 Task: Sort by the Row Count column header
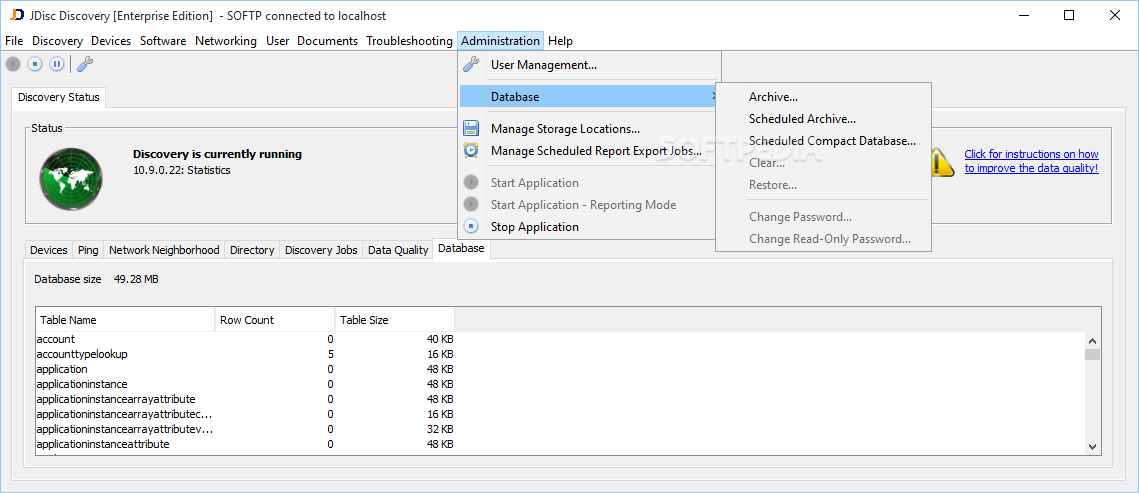coord(275,319)
